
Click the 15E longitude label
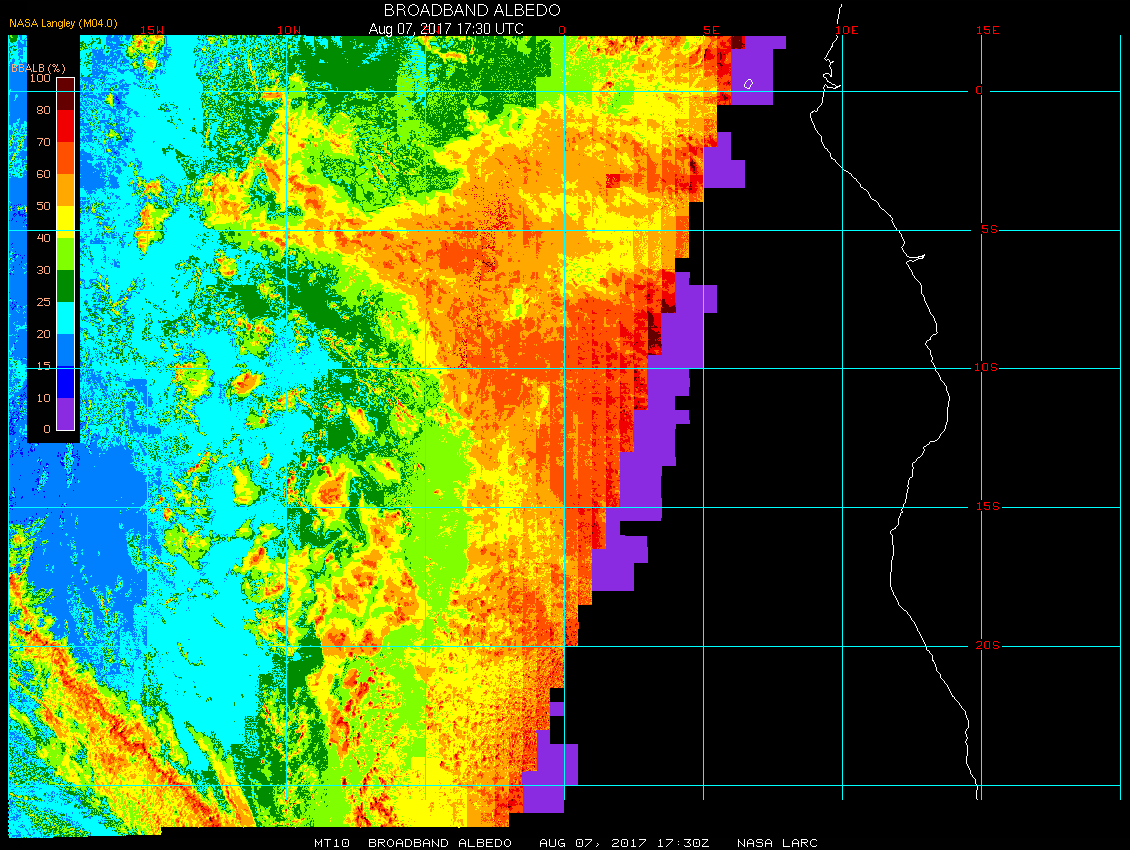[x=987, y=30]
